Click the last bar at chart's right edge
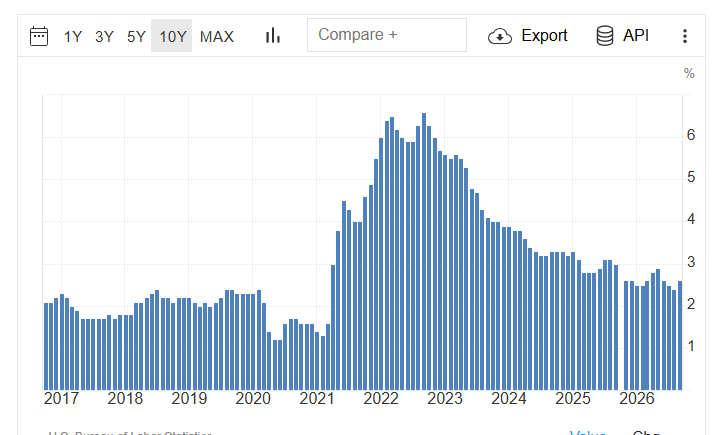This screenshot has height=435, width=724. click(680, 336)
